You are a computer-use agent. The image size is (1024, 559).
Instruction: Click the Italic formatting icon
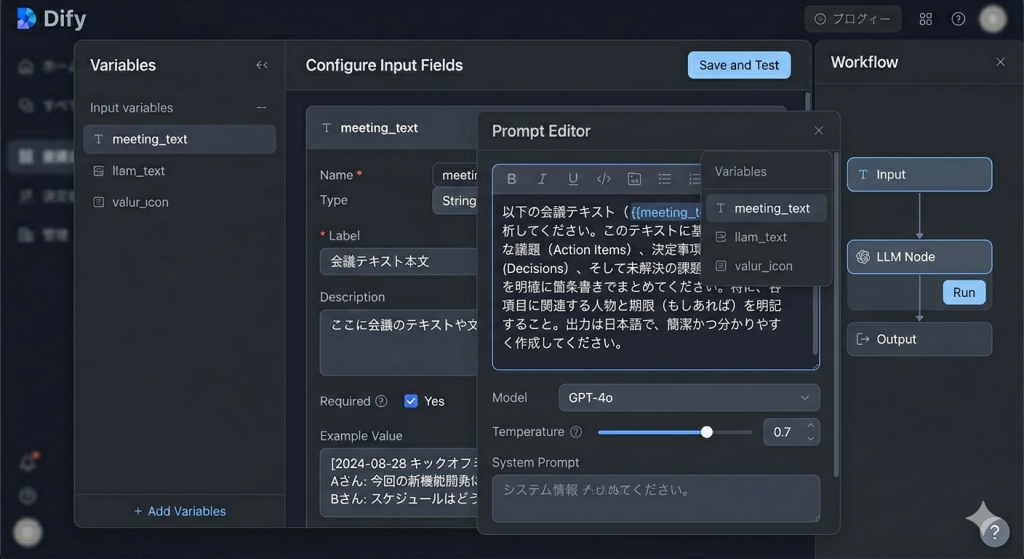pyautogui.click(x=542, y=179)
